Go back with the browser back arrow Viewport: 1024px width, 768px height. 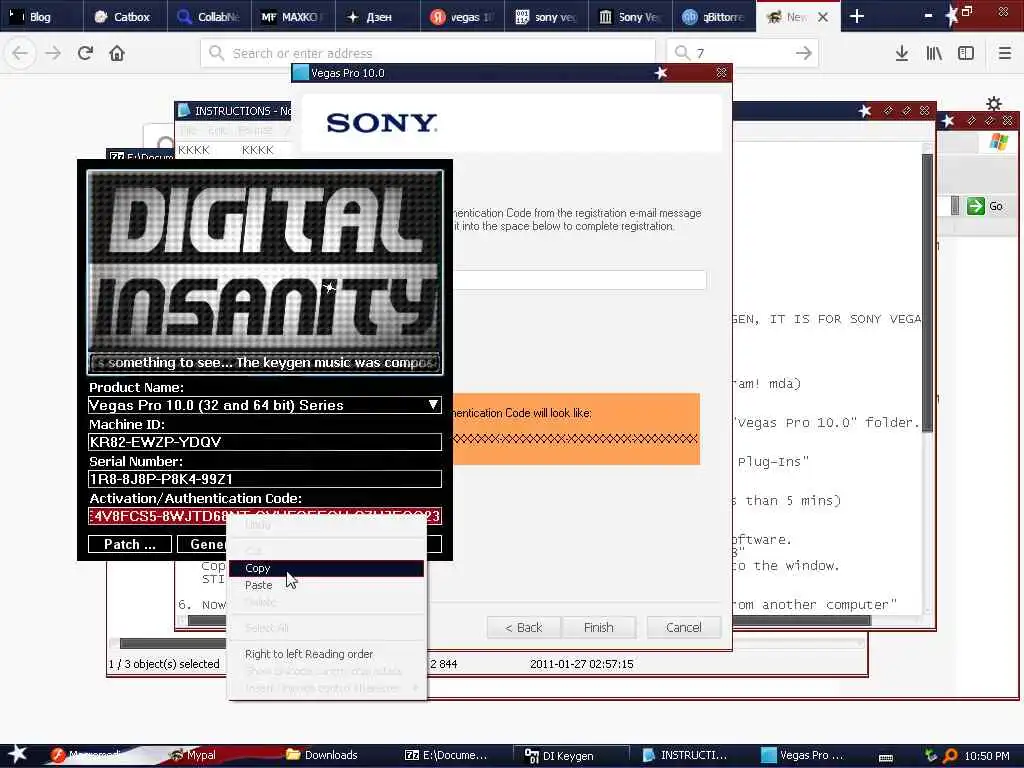[20, 53]
